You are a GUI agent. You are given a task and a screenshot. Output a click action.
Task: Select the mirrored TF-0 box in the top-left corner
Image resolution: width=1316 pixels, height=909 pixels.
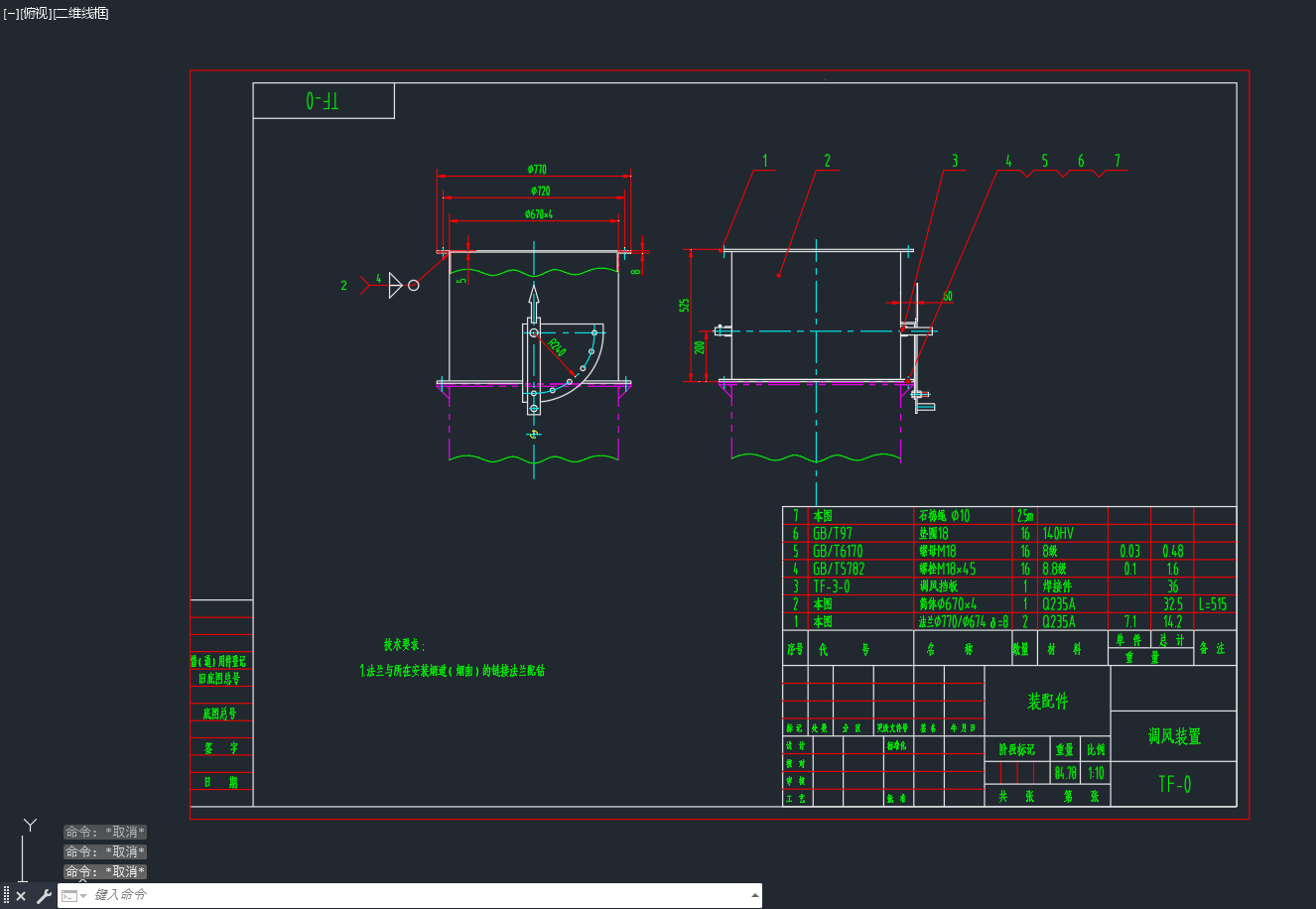(x=324, y=101)
